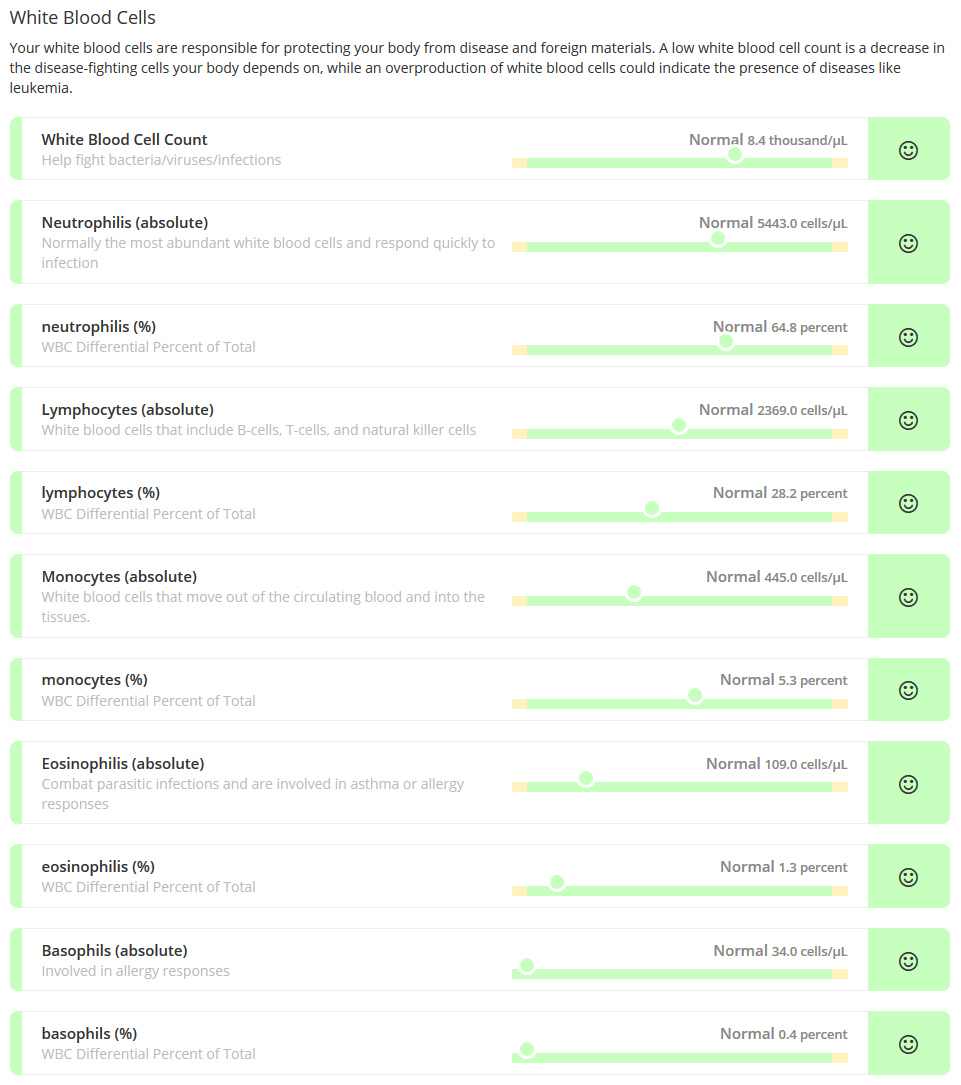Click the smiley icon for Monocytes (absolute)
961x1085 pixels.
pos(908,597)
